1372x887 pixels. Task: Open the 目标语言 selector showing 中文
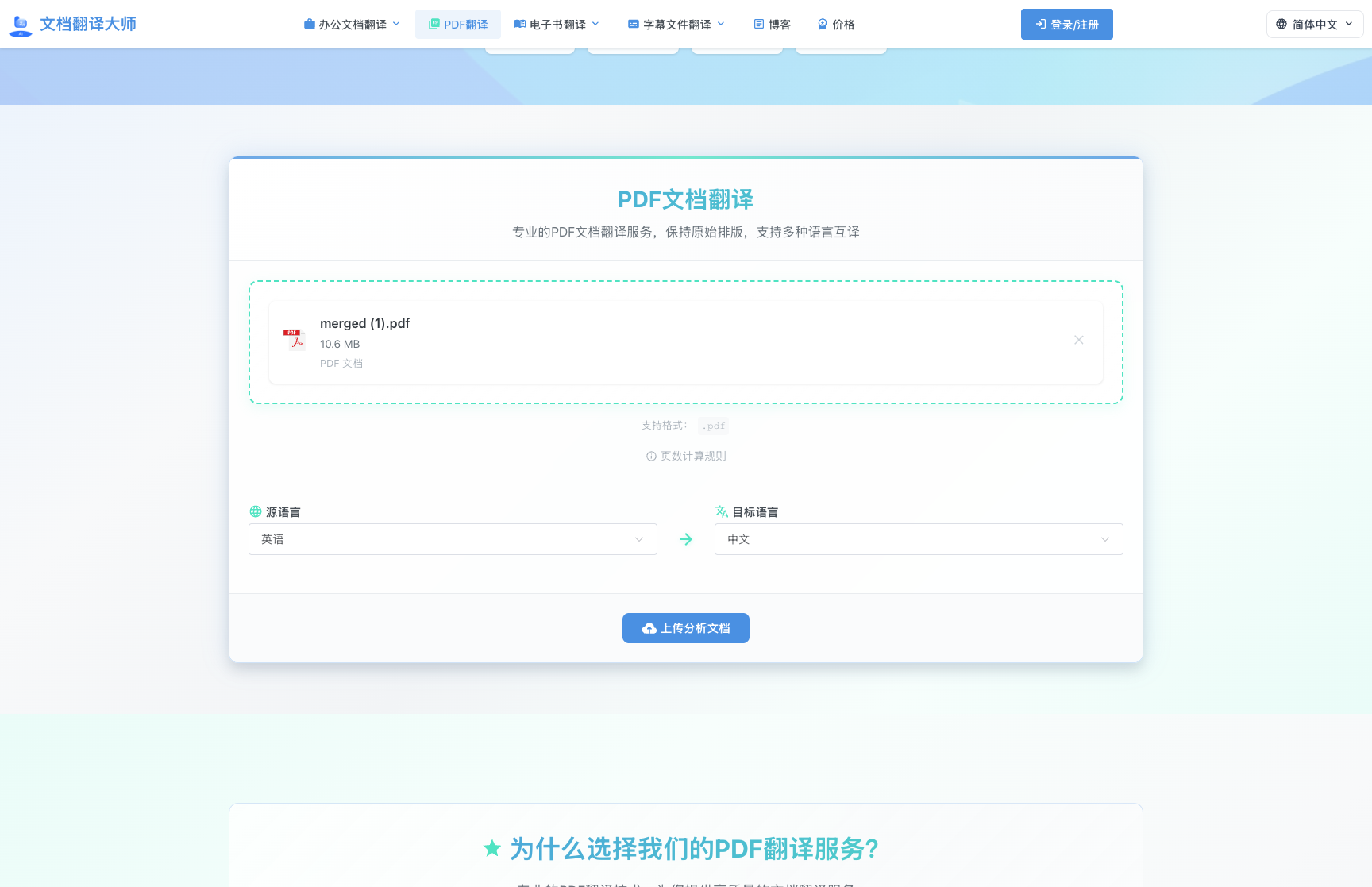click(918, 539)
